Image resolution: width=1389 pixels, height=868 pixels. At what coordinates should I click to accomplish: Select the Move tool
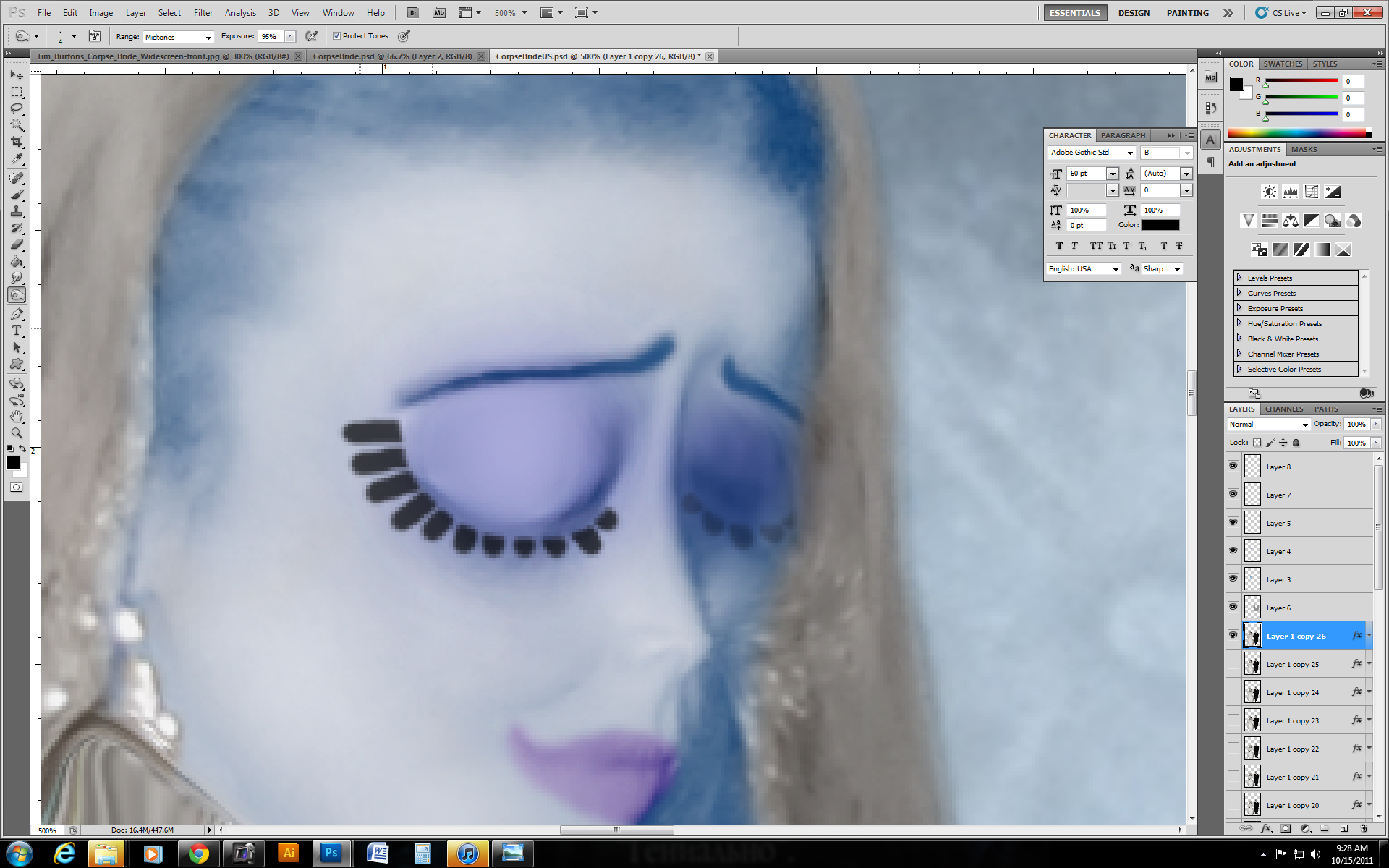pos(17,75)
